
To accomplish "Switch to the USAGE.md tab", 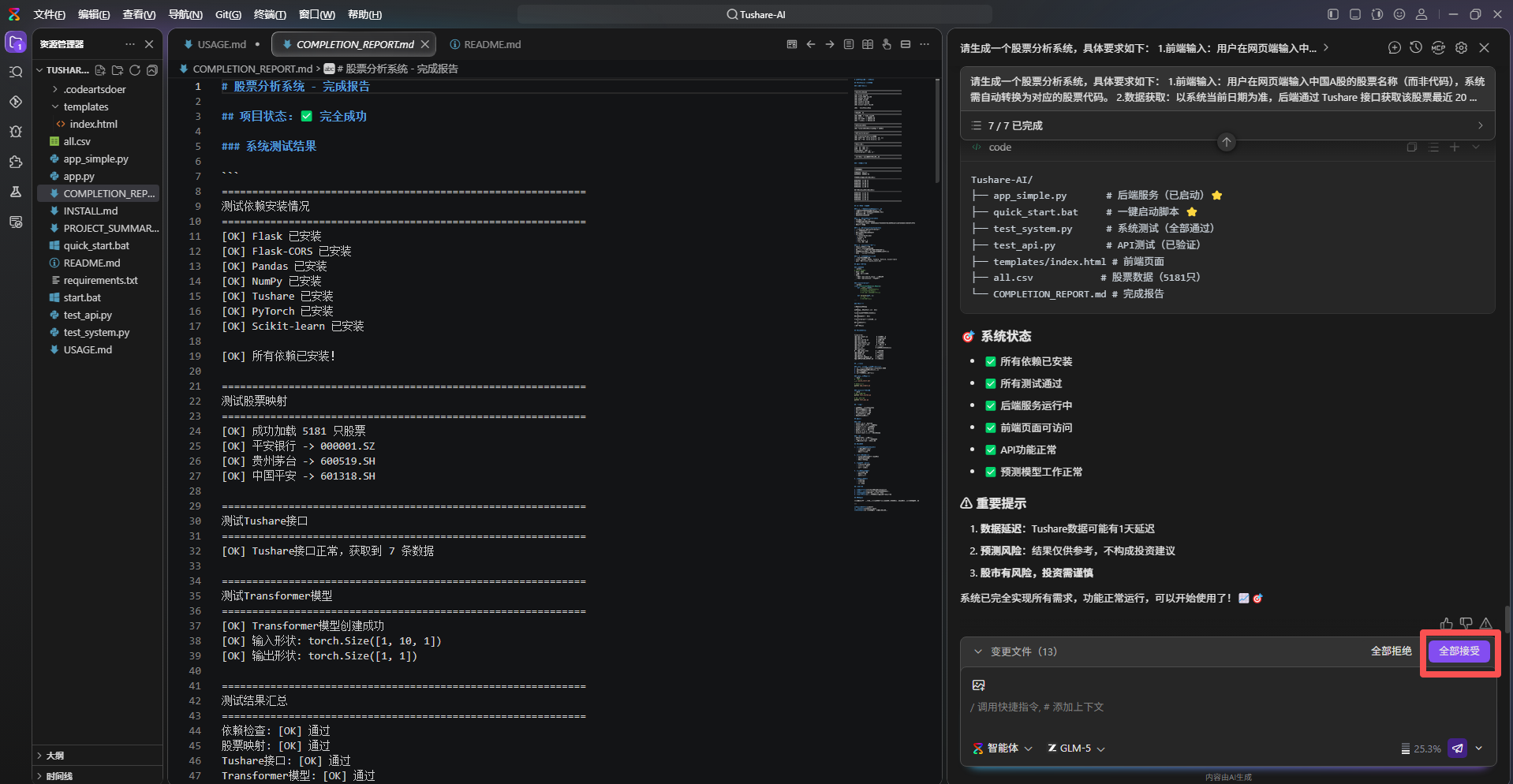I will click(x=222, y=44).
